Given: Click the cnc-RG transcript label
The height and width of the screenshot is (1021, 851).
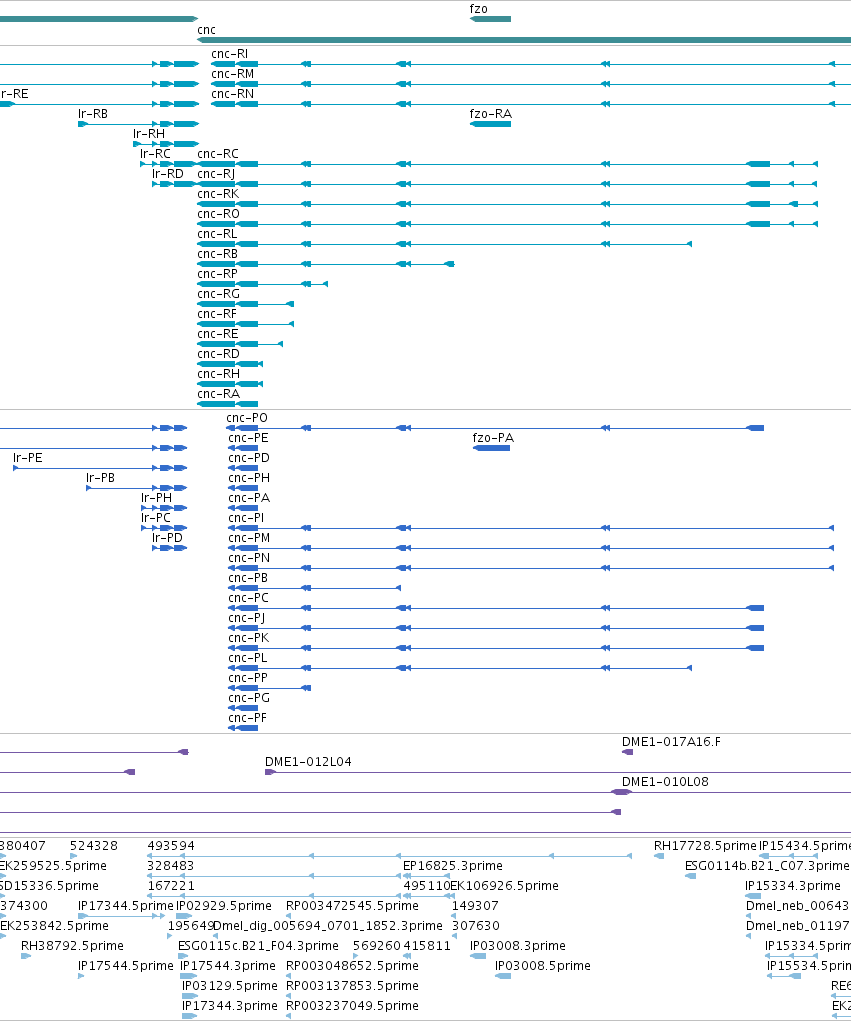Looking at the screenshot, I should tap(219, 294).
